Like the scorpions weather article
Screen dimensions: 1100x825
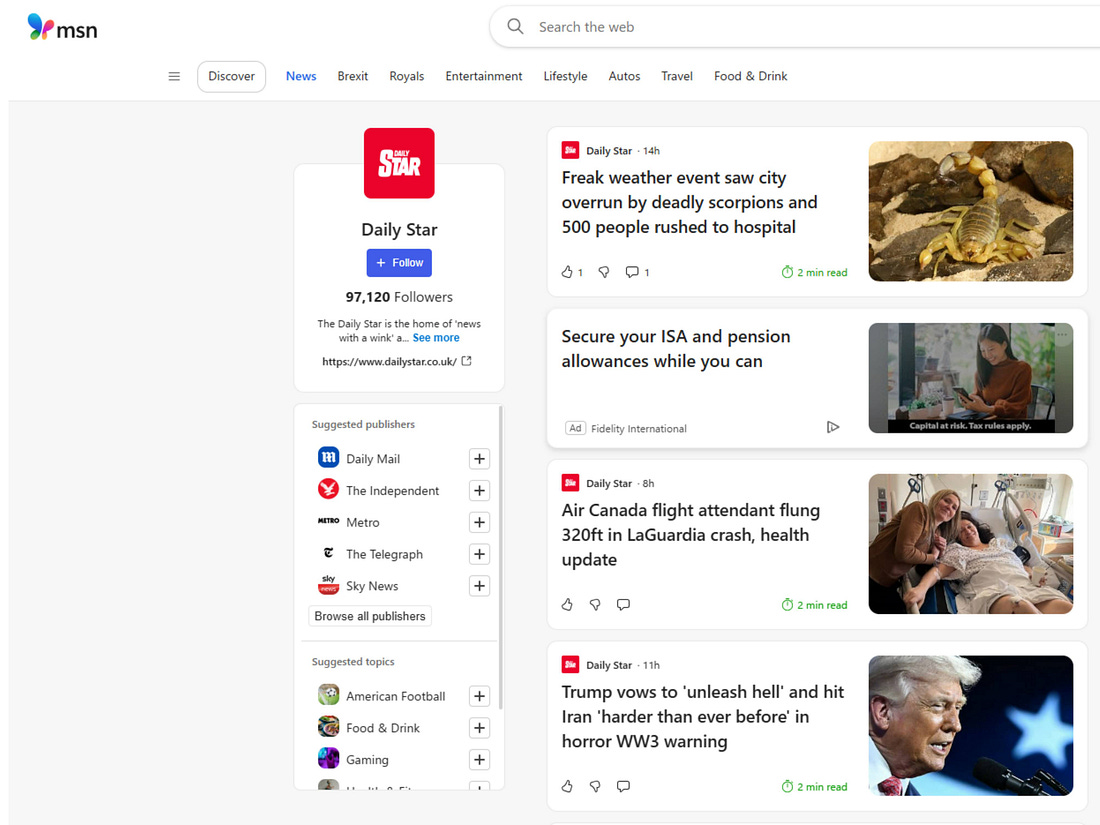click(567, 272)
